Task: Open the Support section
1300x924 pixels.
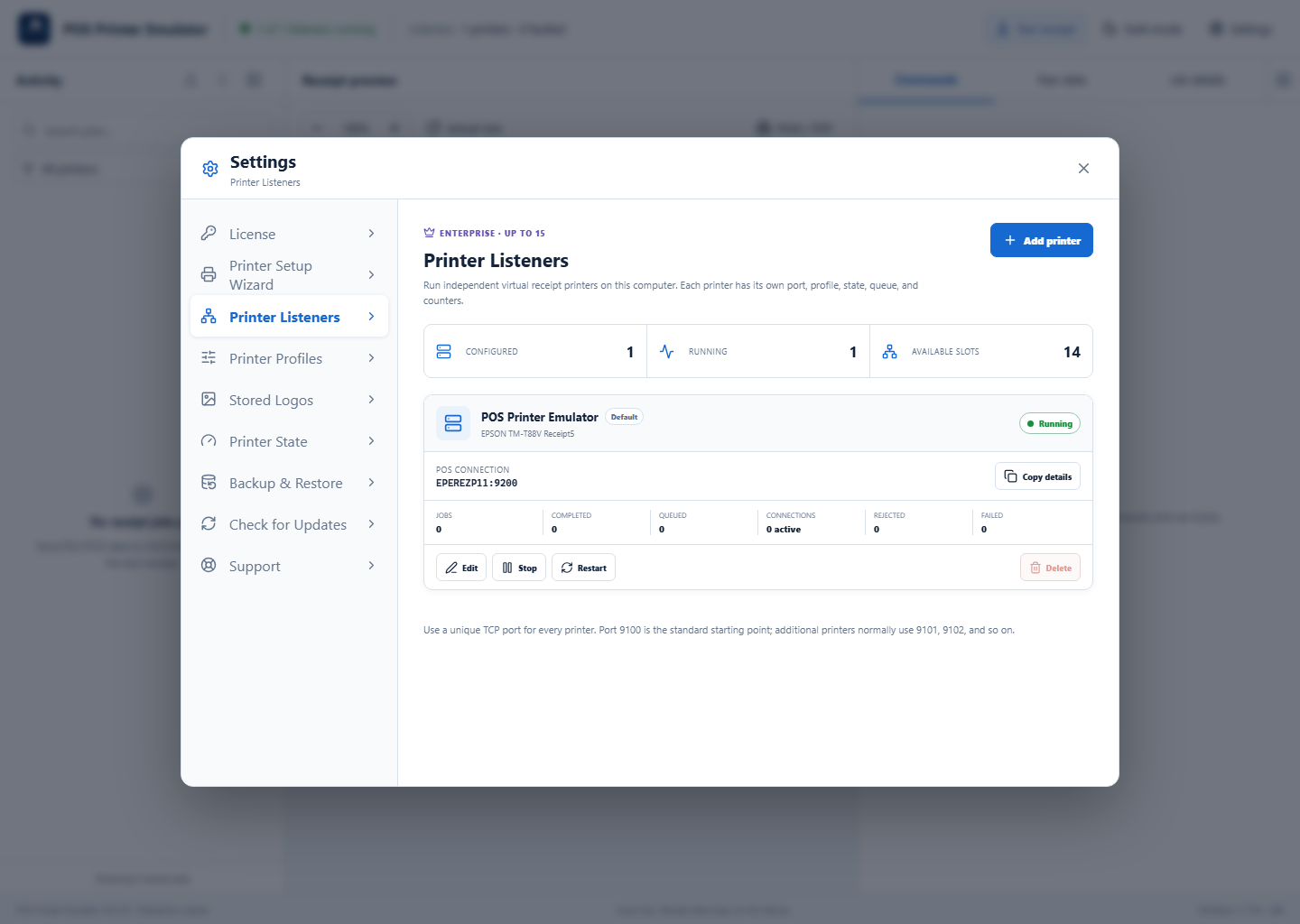Action: click(289, 566)
